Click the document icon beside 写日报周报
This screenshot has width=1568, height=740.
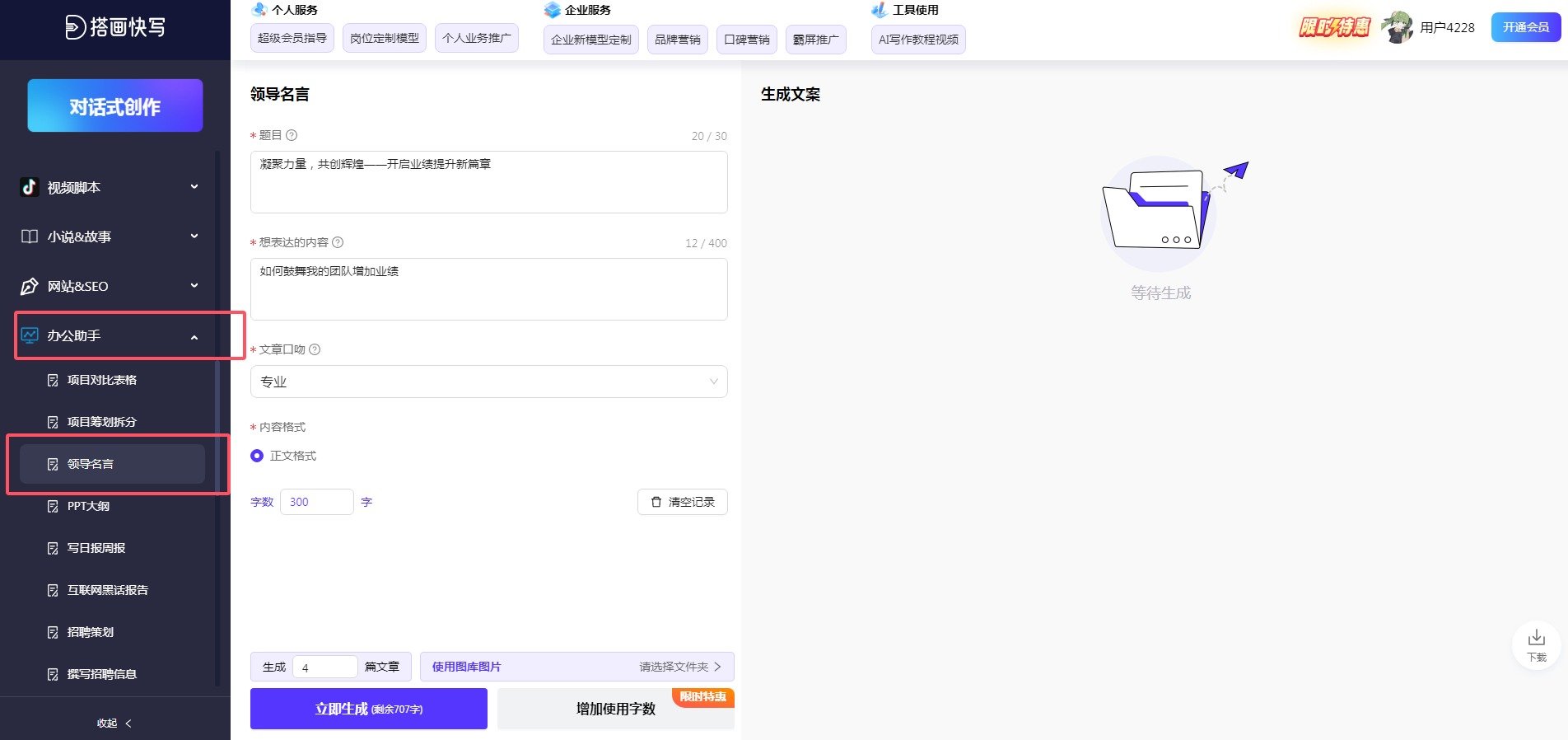53,548
